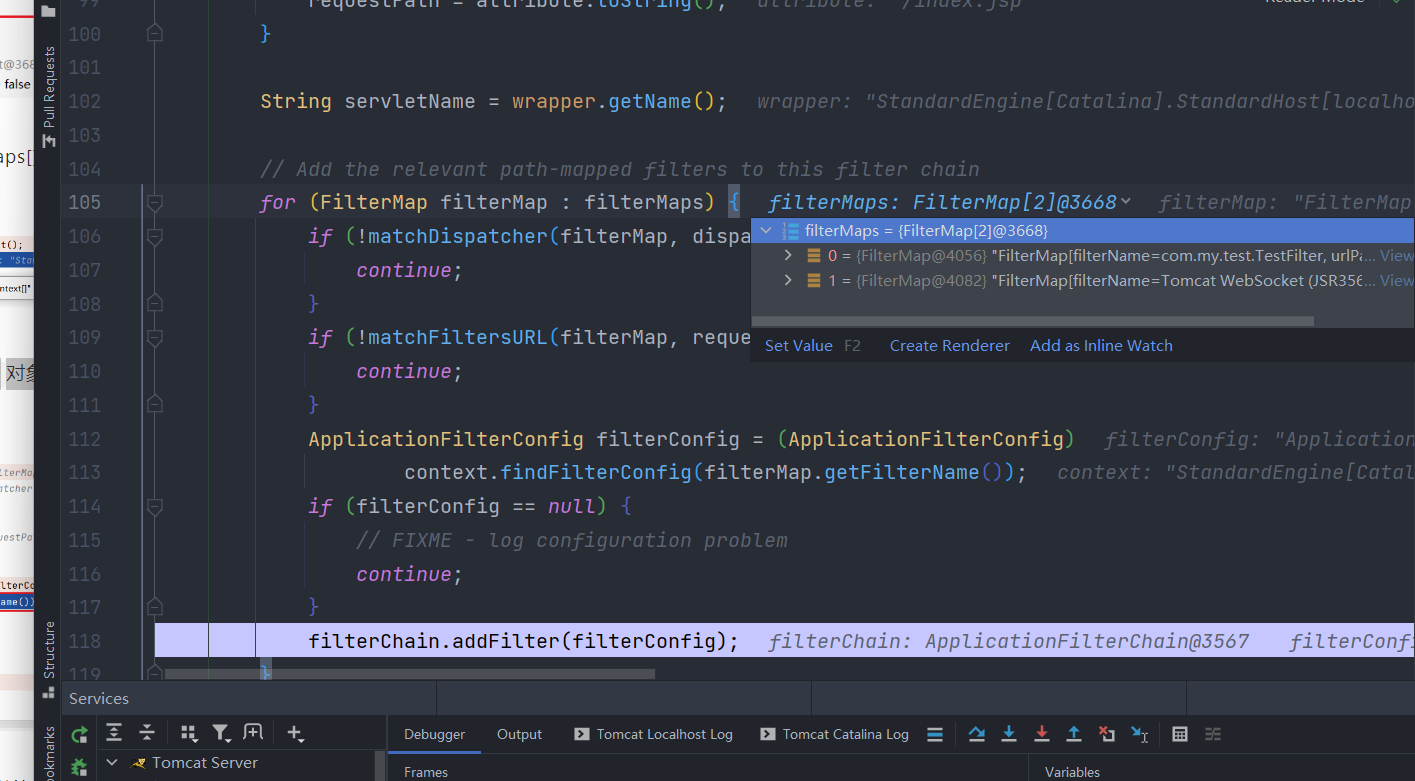1415x781 pixels.
Task: Click filterChain.addFilter(filterConfig) on line 118
Action: point(523,641)
